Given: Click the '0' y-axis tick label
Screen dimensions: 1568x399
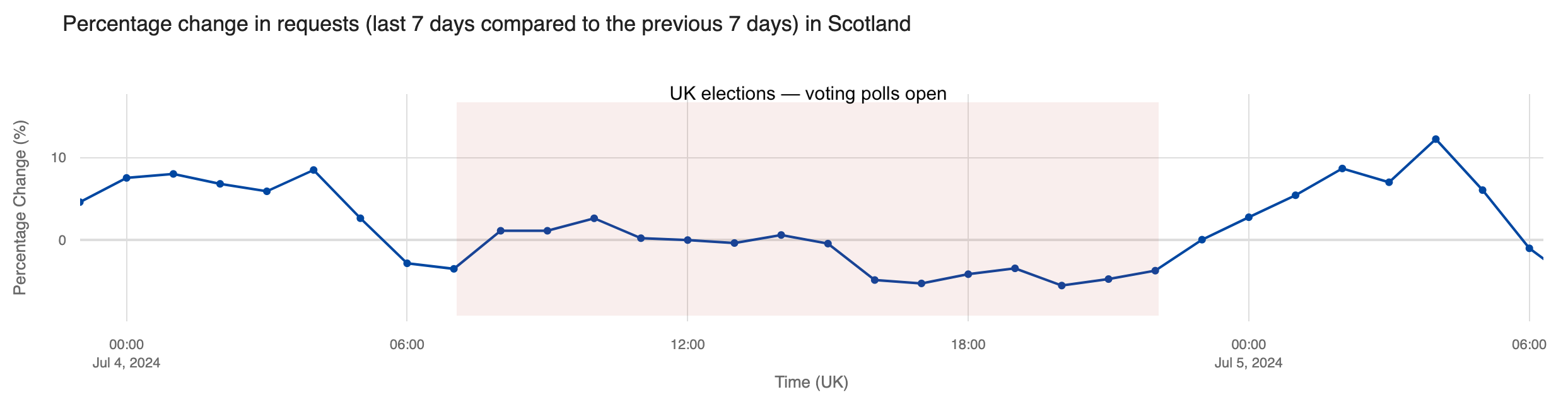Looking at the screenshot, I should coord(62,240).
